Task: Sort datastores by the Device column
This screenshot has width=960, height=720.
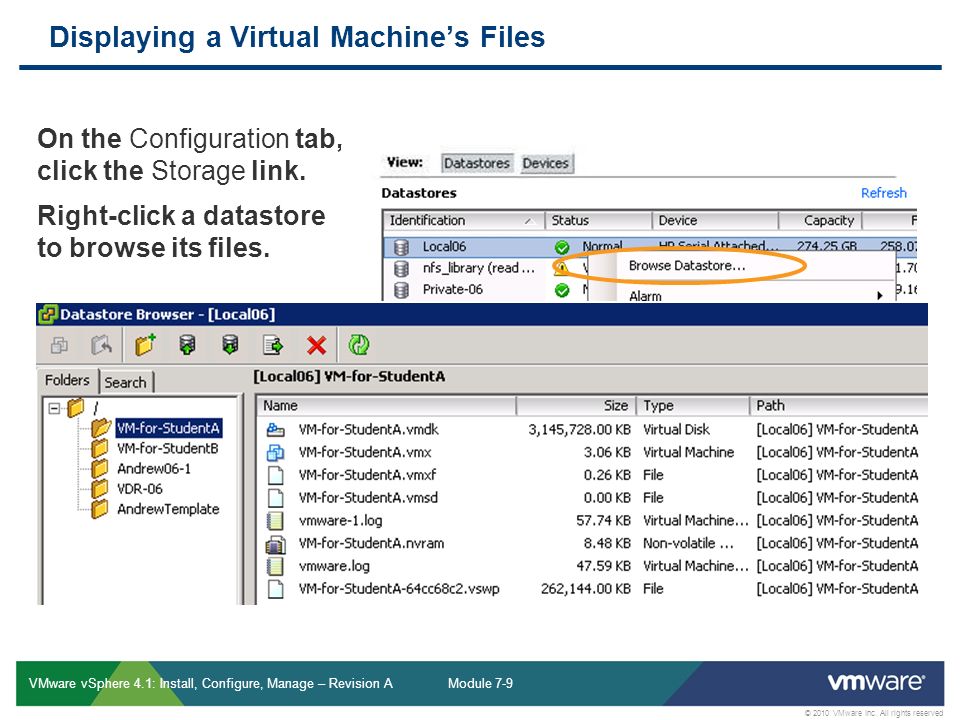Action: [x=714, y=220]
